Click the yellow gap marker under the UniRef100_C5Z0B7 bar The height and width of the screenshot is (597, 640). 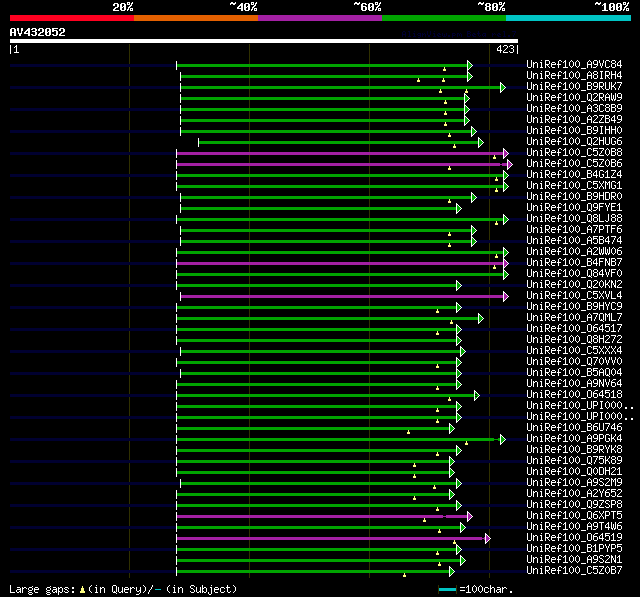(404, 575)
